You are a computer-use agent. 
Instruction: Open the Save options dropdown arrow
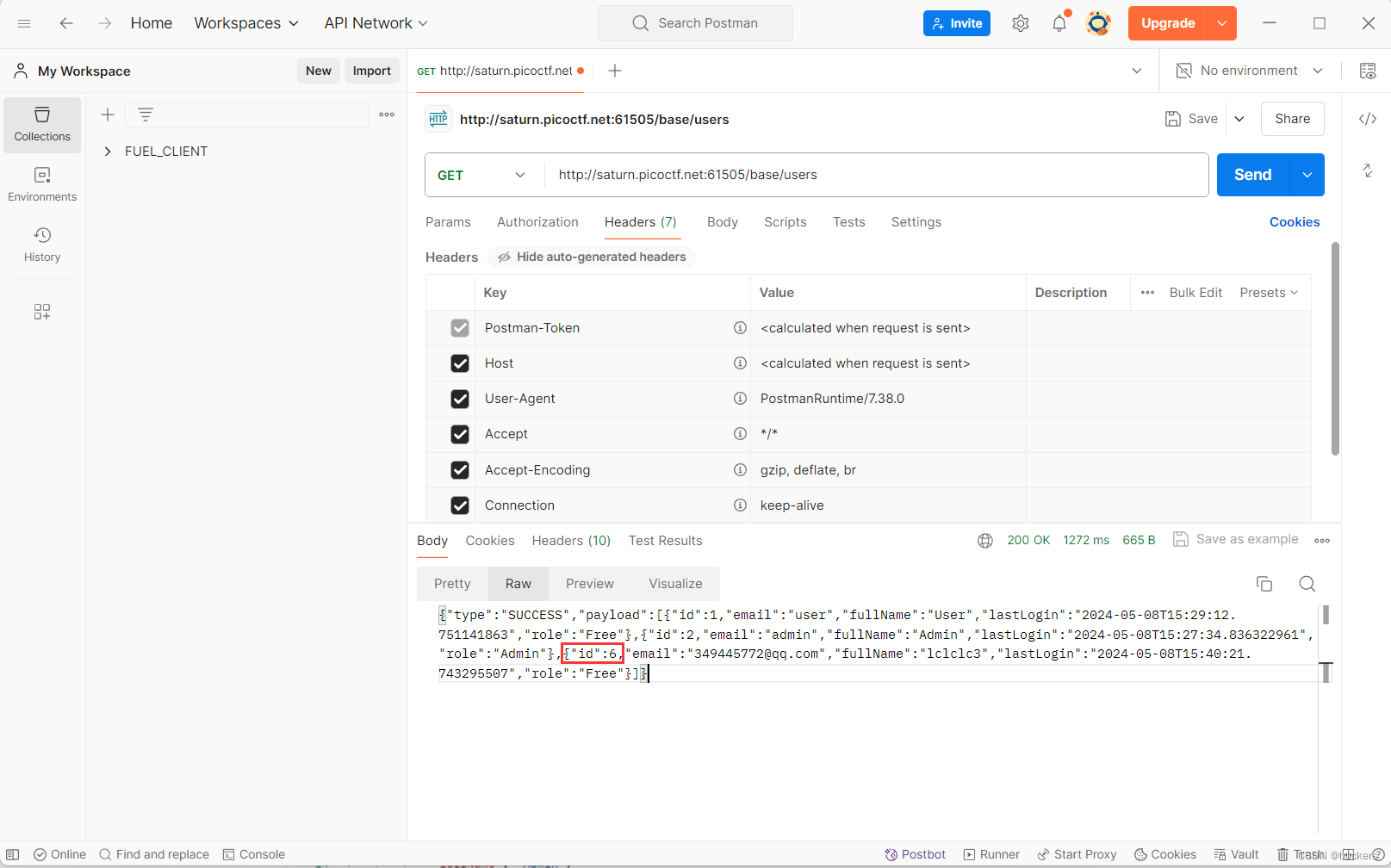pyautogui.click(x=1239, y=119)
